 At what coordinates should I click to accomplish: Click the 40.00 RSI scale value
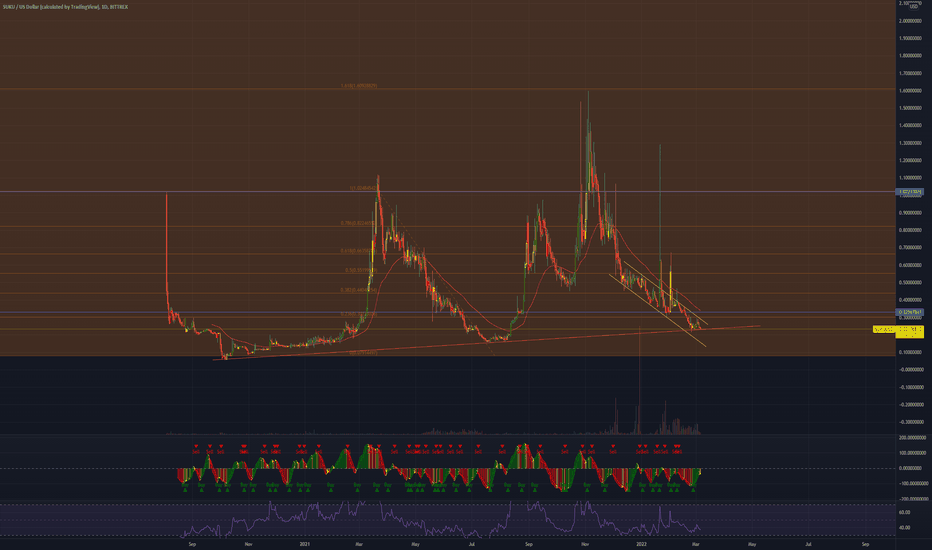(905, 527)
